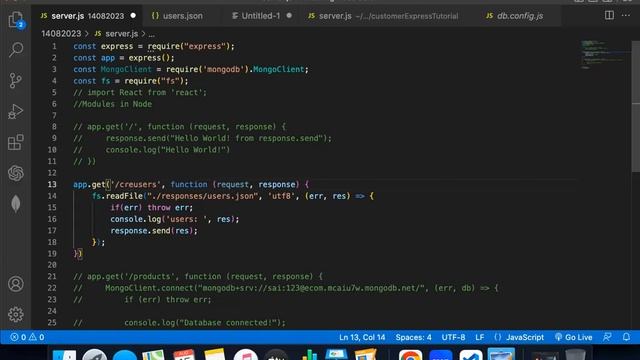Open the Explorer view in the activity bar
640x360 pixels.
16,20
